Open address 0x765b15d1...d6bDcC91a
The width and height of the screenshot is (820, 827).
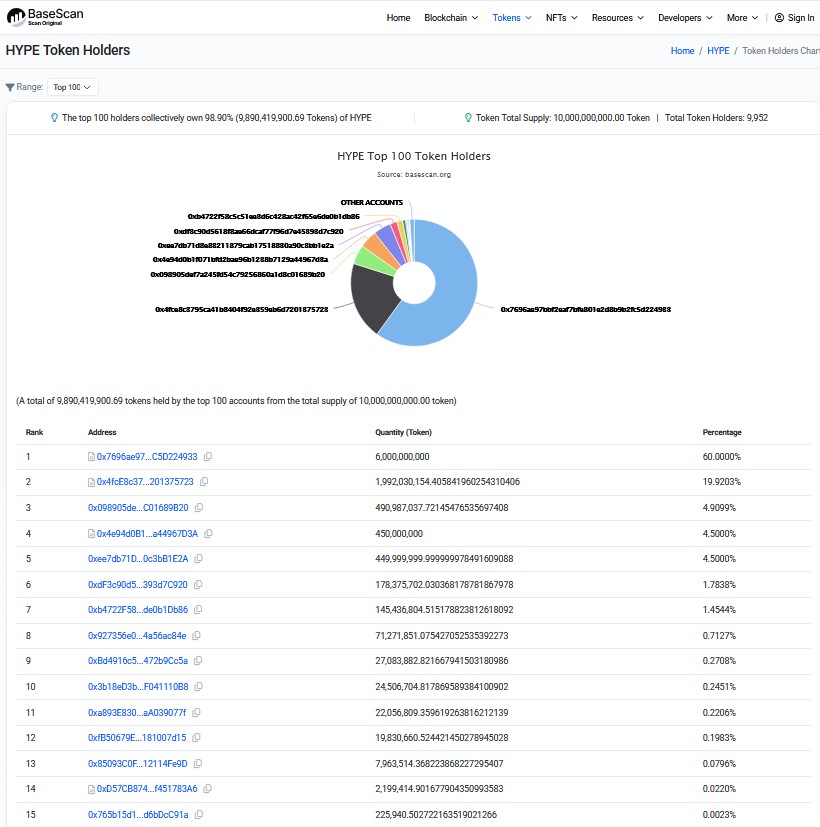tap(138, 815)
